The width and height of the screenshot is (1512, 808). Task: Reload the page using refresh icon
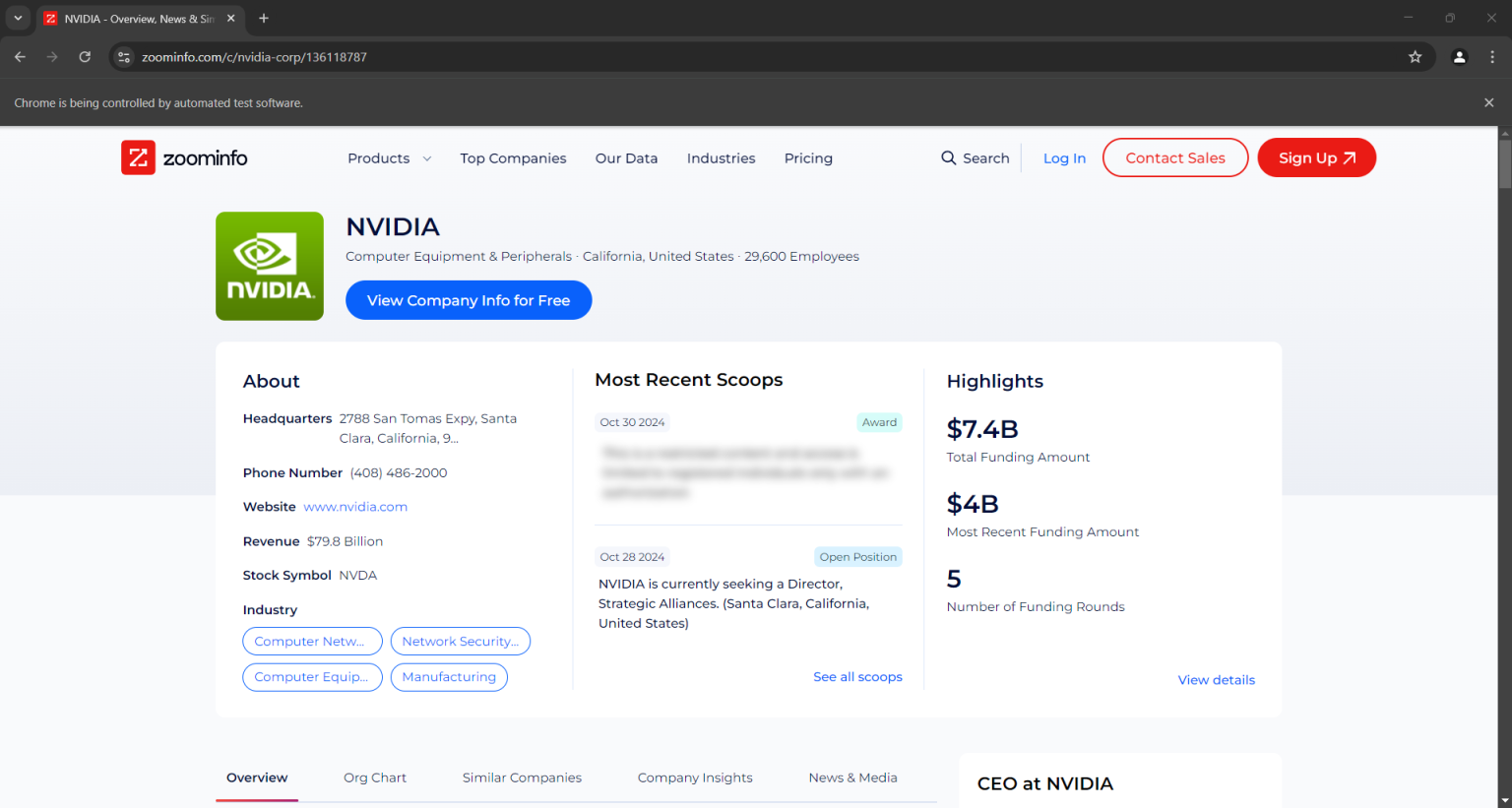(85, 57)
